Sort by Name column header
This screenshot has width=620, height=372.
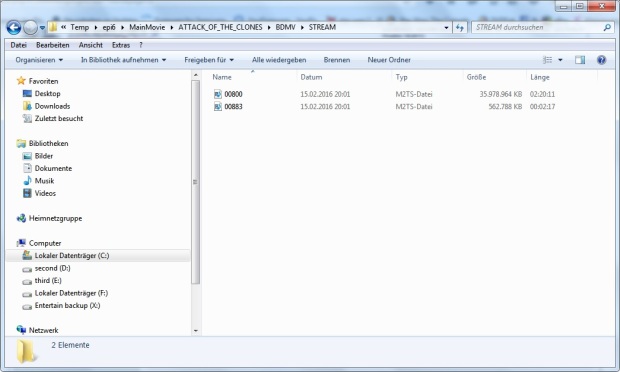tap(222, 77)
